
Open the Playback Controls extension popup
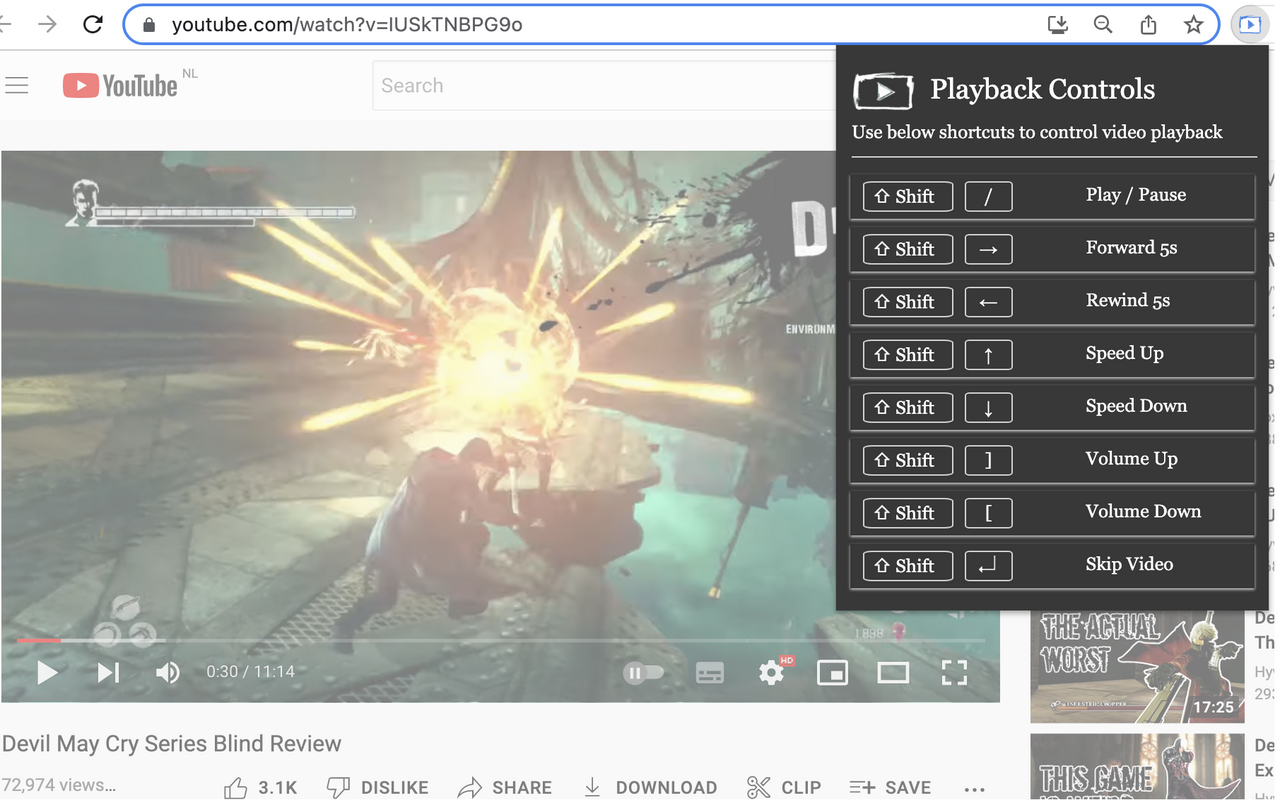[x=1249, y=24]
